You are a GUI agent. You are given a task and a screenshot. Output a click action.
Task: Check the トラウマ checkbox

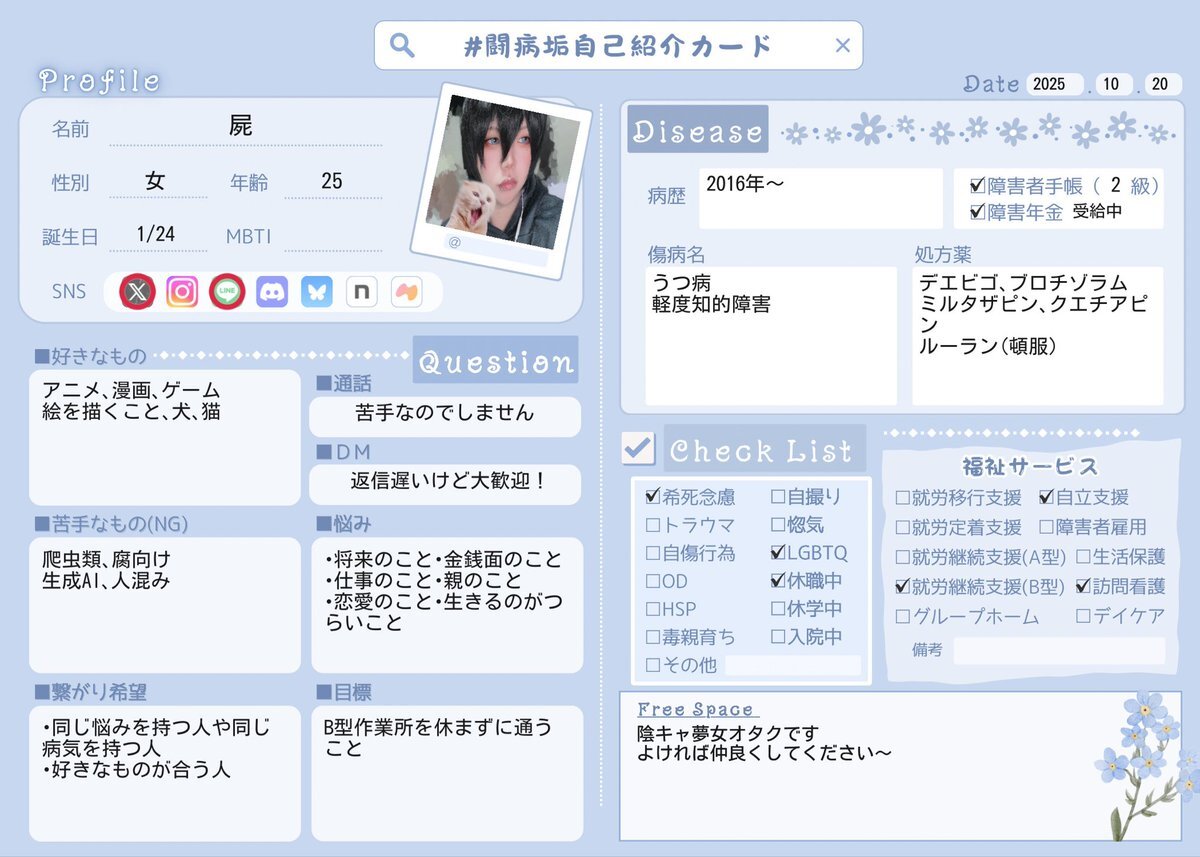pyautogui.click(x=653, y=524)
